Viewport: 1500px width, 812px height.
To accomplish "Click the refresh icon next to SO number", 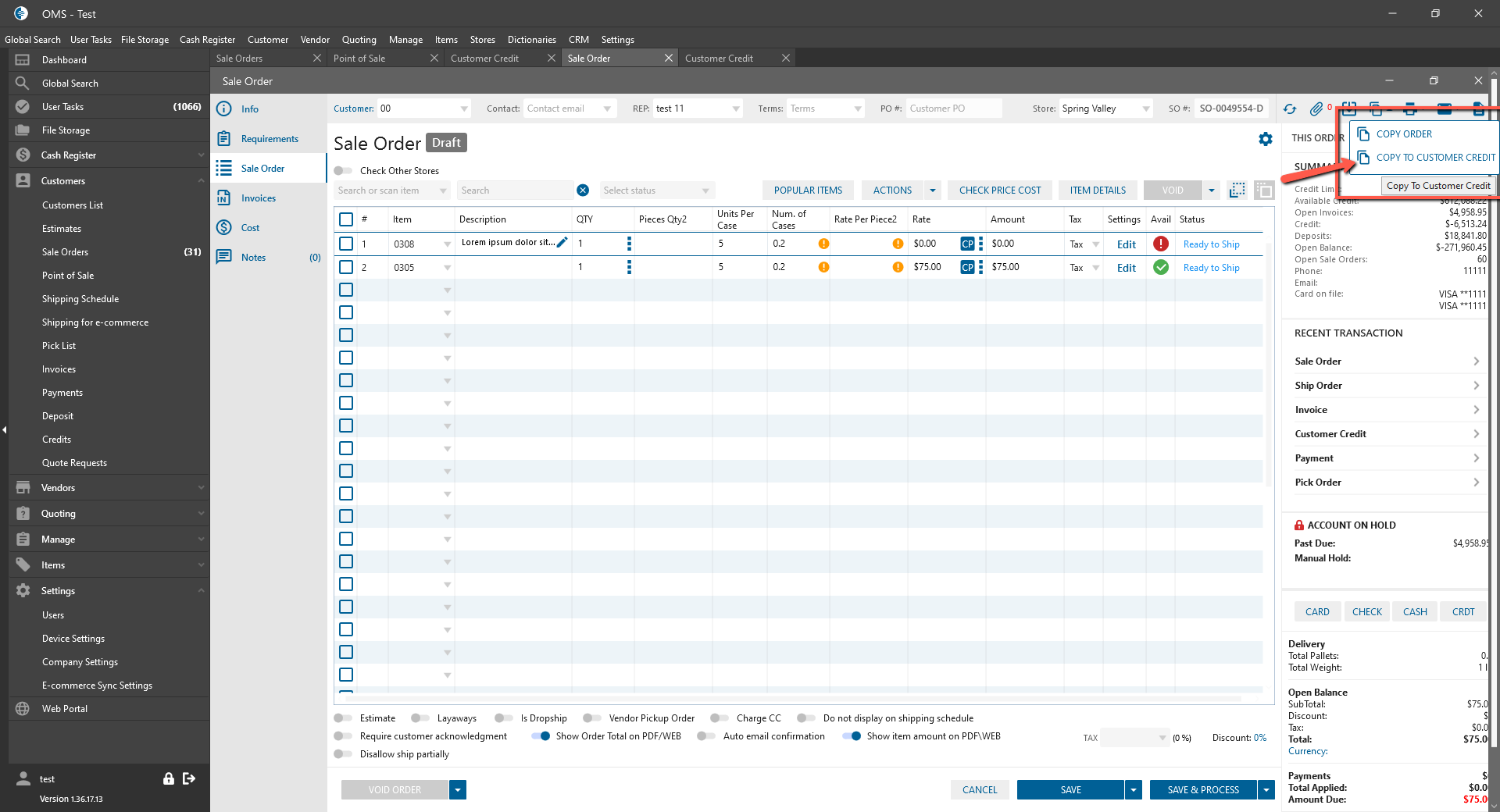I will point(1290,109).
